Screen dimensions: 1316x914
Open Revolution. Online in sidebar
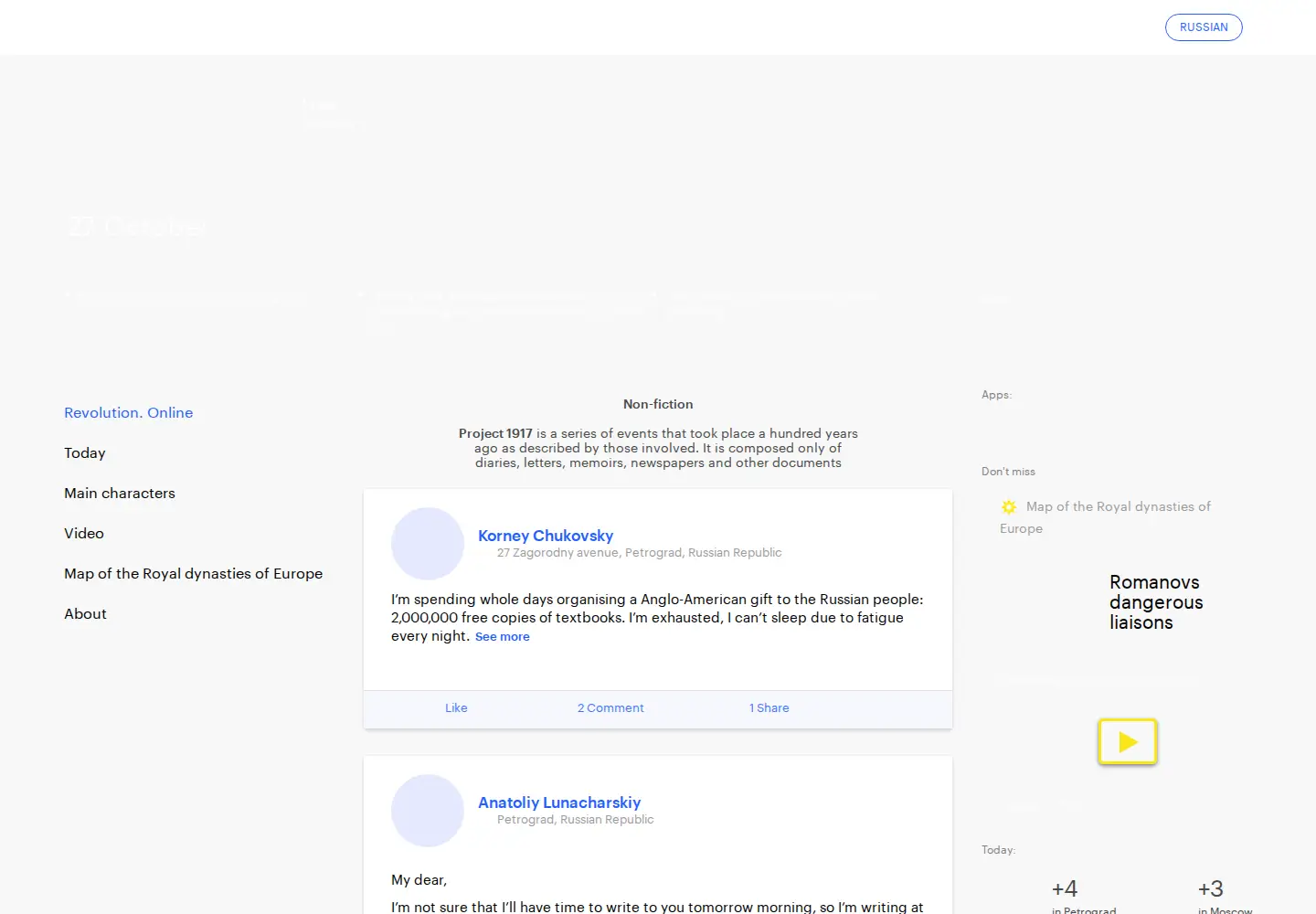128,413
